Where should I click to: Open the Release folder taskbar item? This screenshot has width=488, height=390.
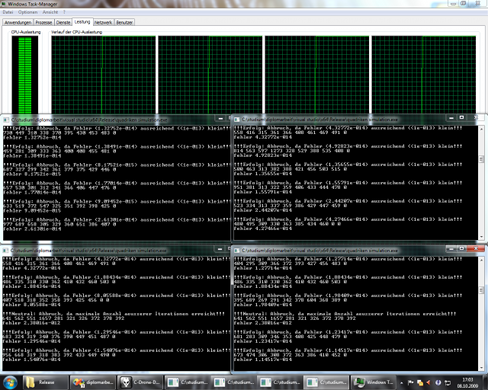coord(45,382)
